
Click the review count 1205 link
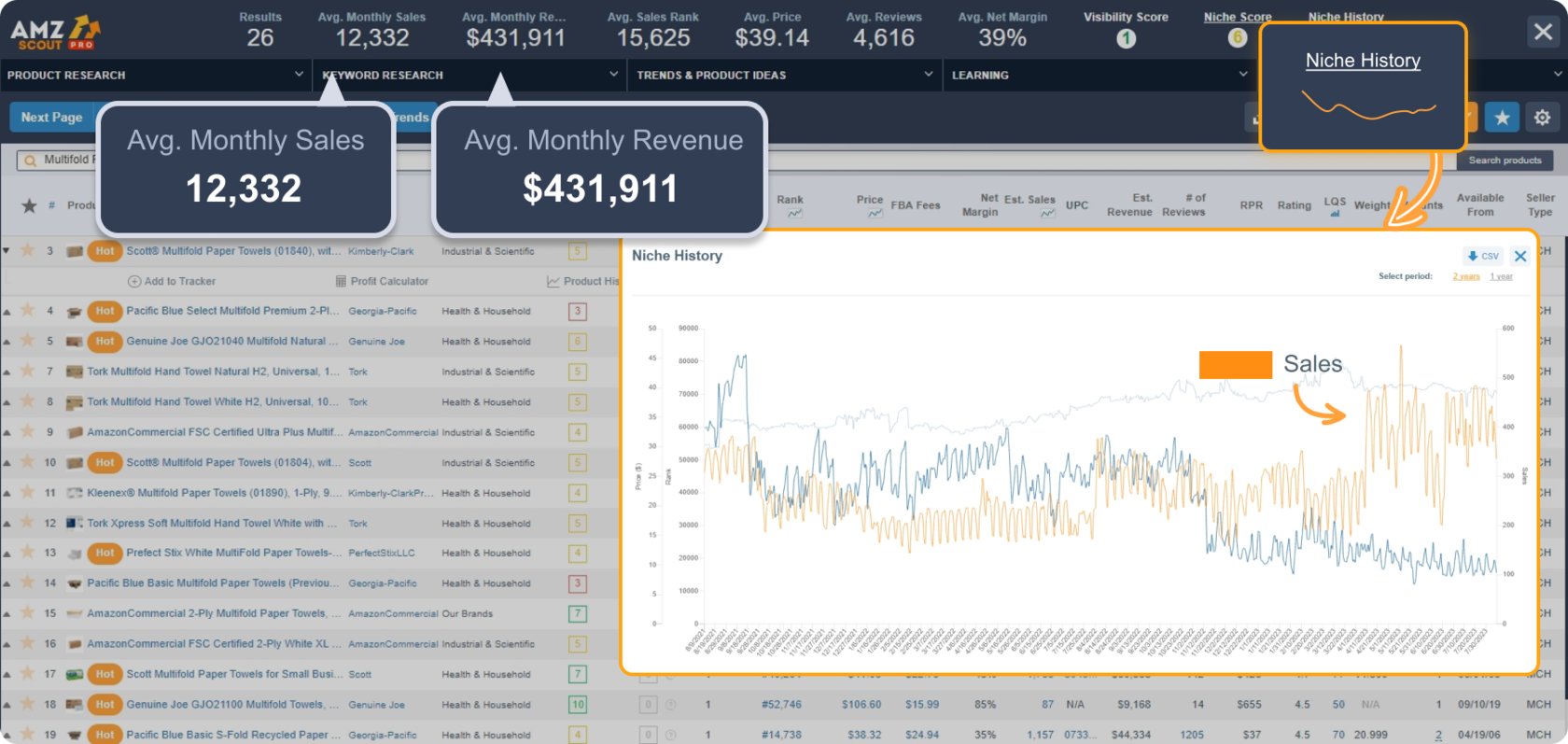[x=1192, y=735]
